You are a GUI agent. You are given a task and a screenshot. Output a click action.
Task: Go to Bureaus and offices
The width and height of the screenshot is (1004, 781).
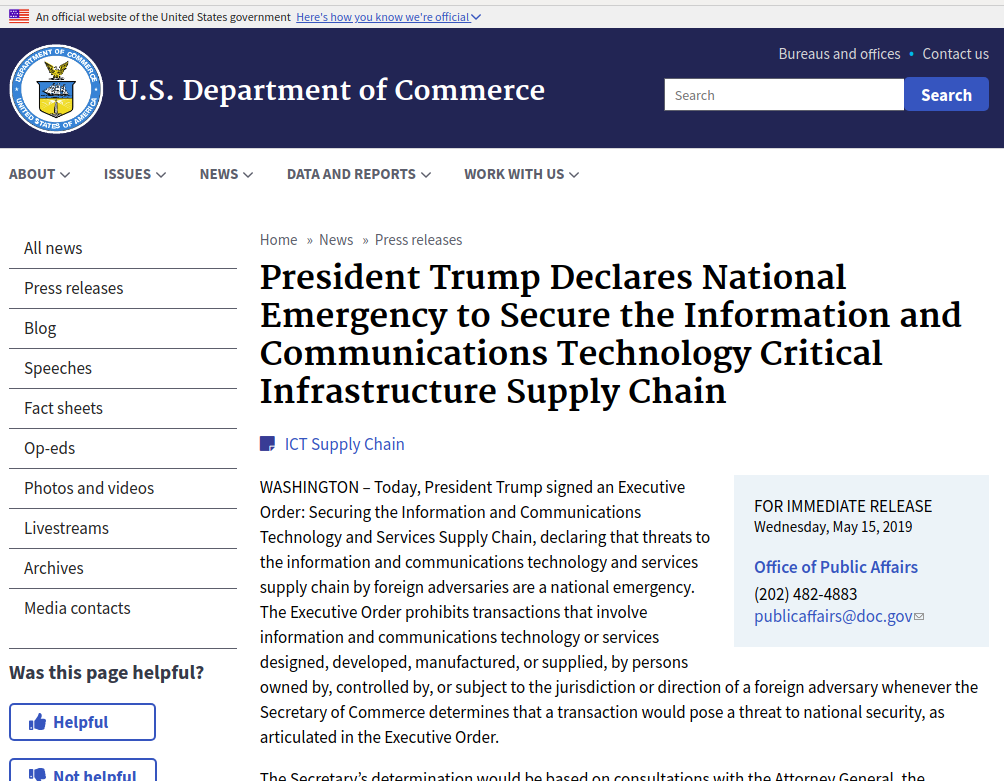pos(839,54)
